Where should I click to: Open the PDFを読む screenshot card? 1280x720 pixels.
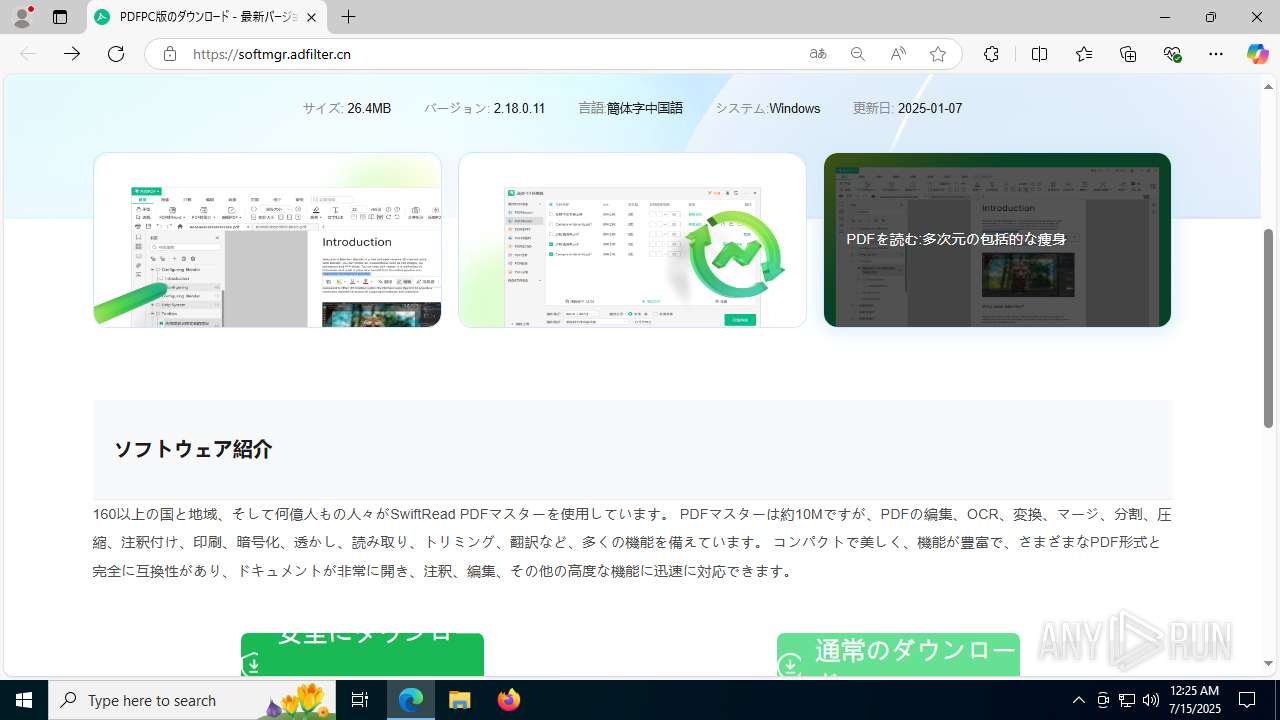point(997,240)
